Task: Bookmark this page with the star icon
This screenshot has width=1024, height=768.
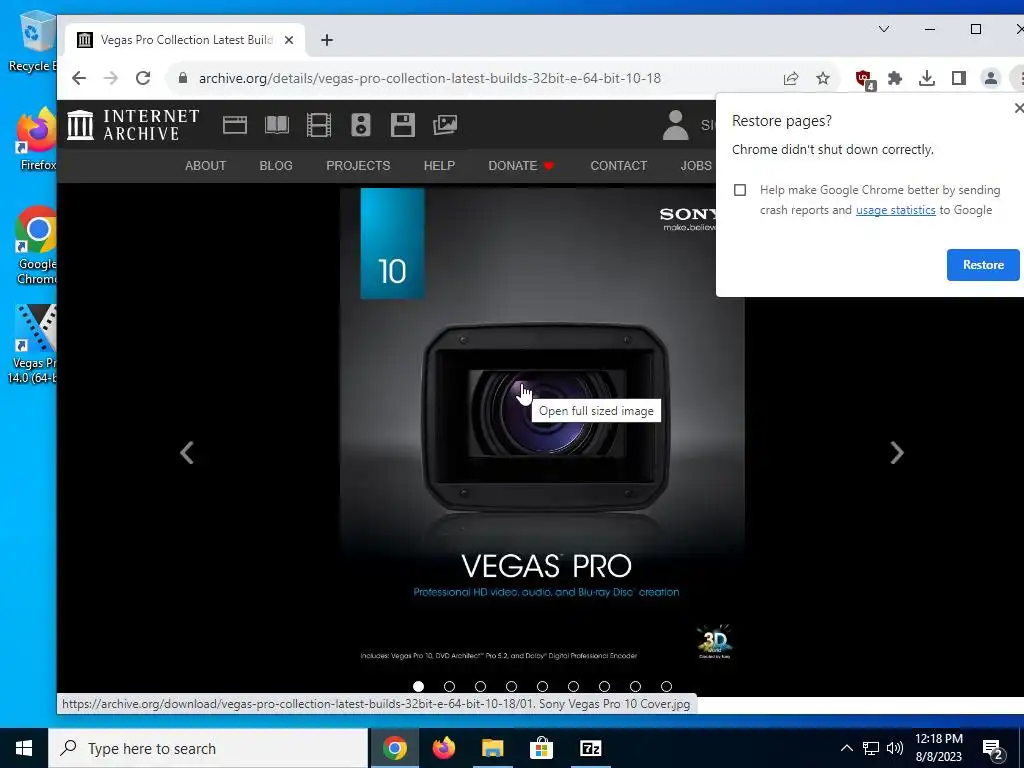Action: click(823, 78)
